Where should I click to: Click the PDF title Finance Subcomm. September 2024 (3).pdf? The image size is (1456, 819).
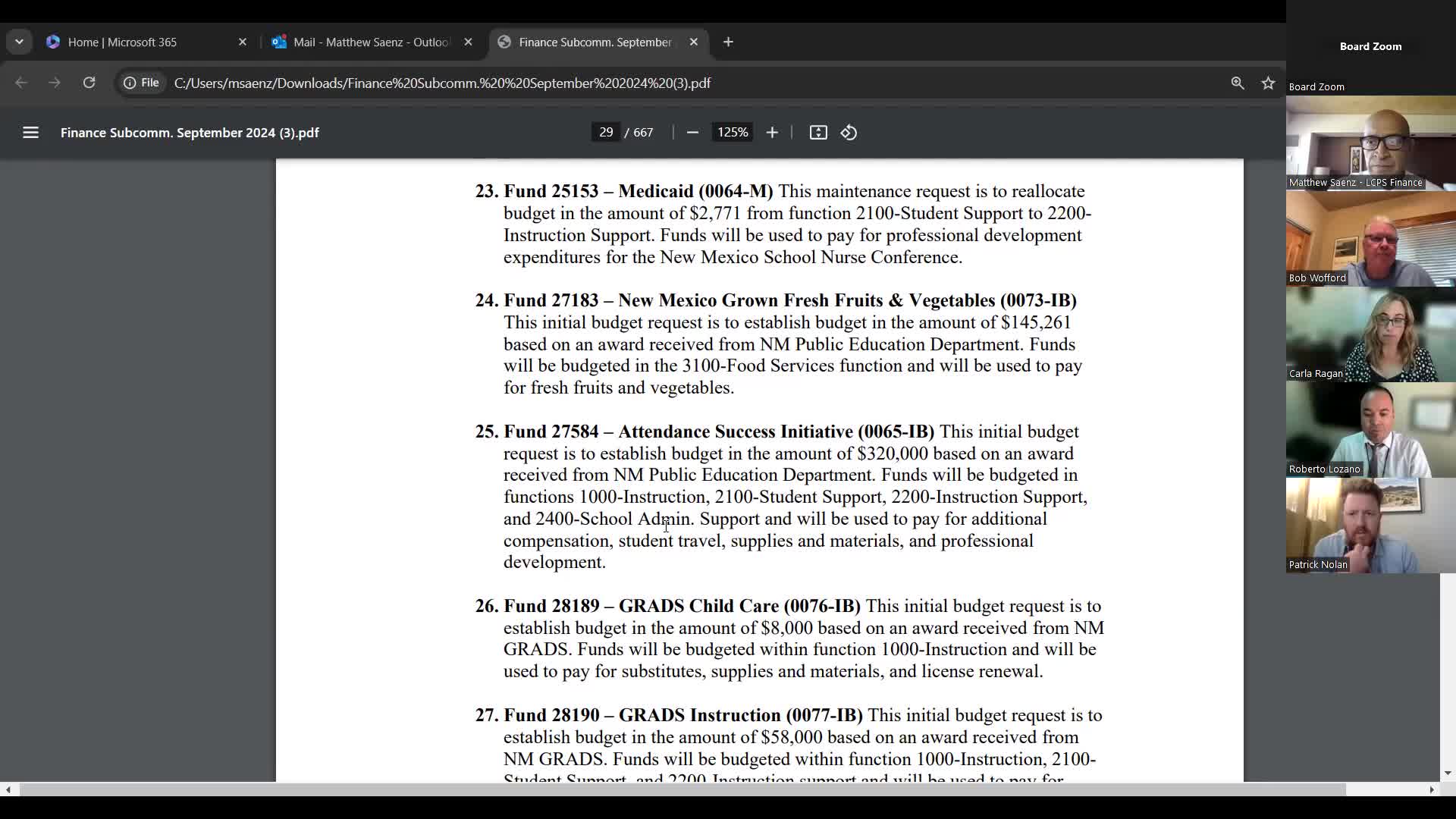point(190,133)
